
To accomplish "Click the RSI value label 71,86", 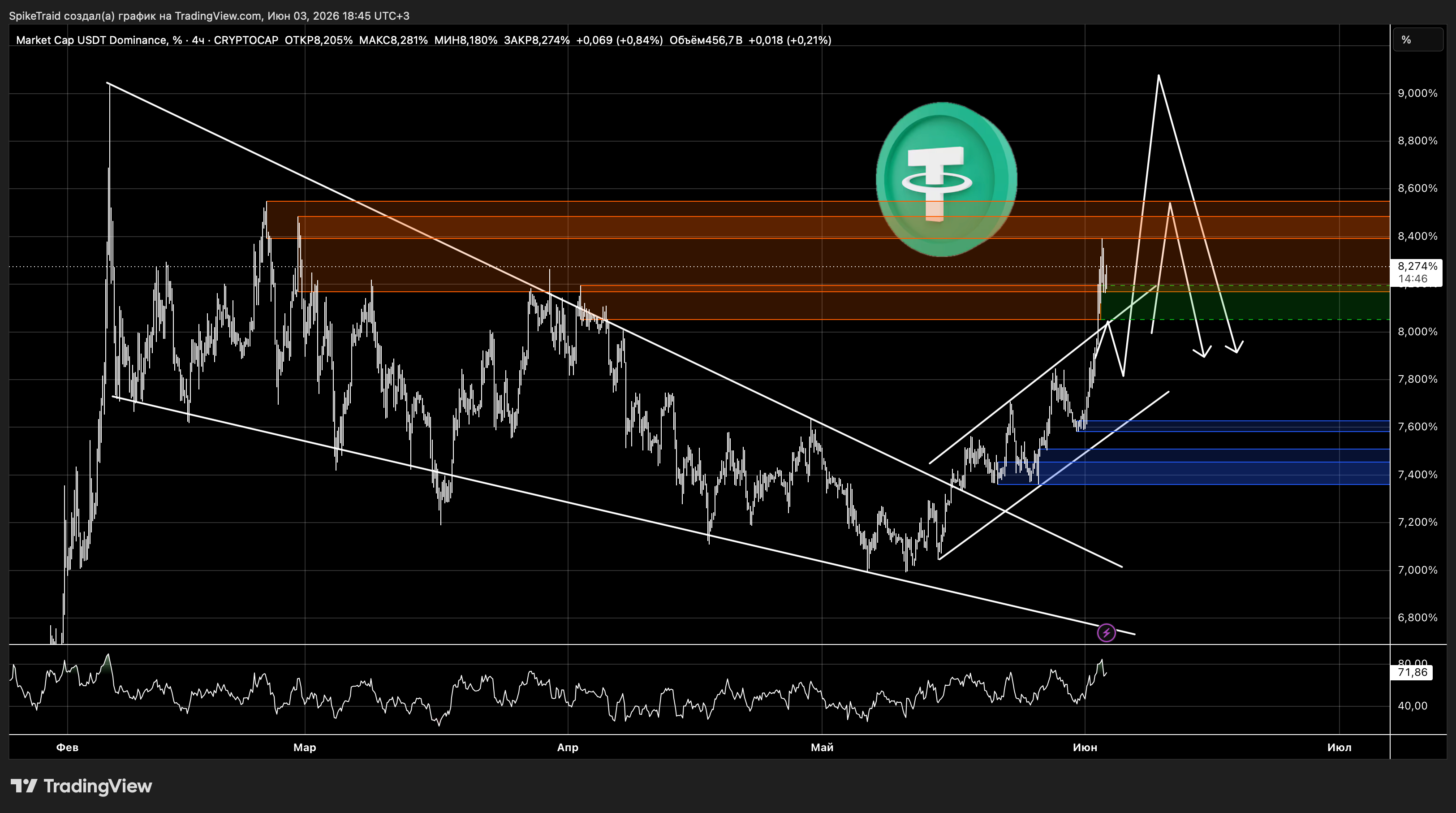I will click(x=1412, y=672).
